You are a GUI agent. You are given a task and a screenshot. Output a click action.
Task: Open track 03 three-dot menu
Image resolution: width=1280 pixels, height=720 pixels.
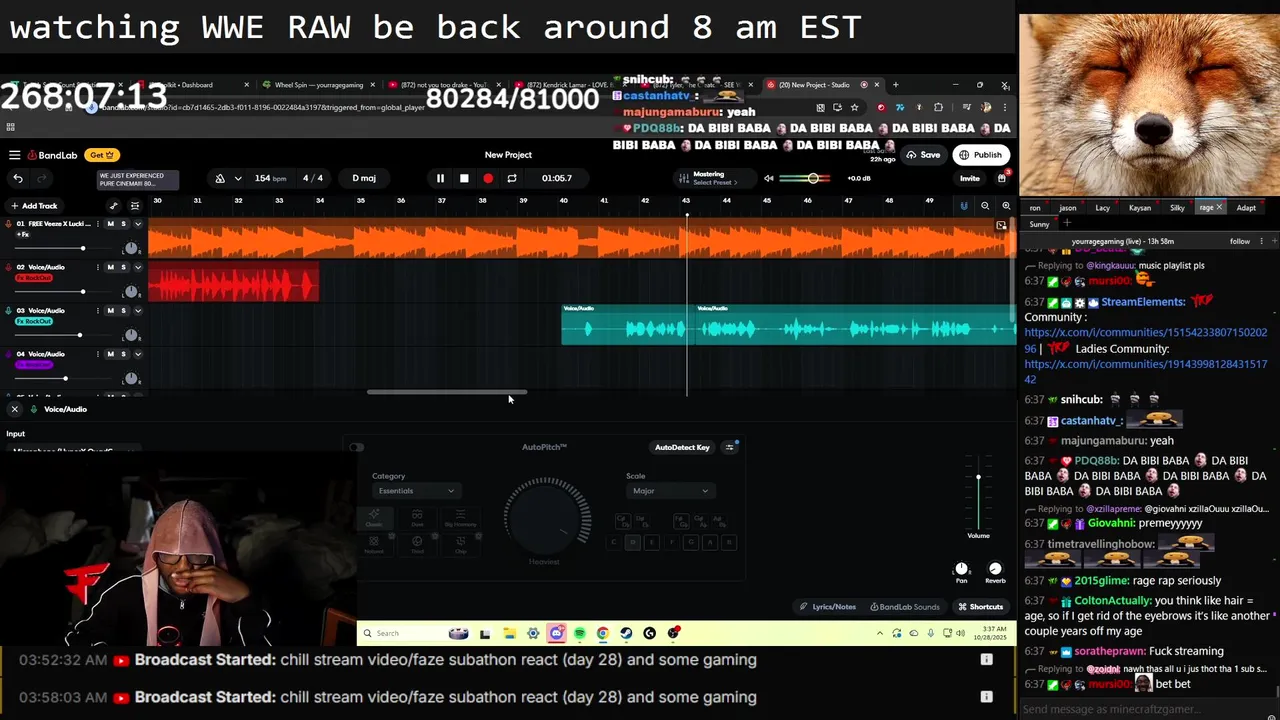98,310
